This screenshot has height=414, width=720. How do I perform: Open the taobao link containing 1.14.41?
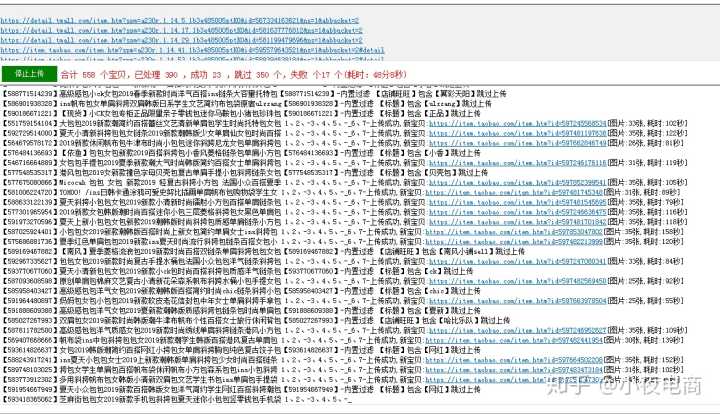coord(192,50)
